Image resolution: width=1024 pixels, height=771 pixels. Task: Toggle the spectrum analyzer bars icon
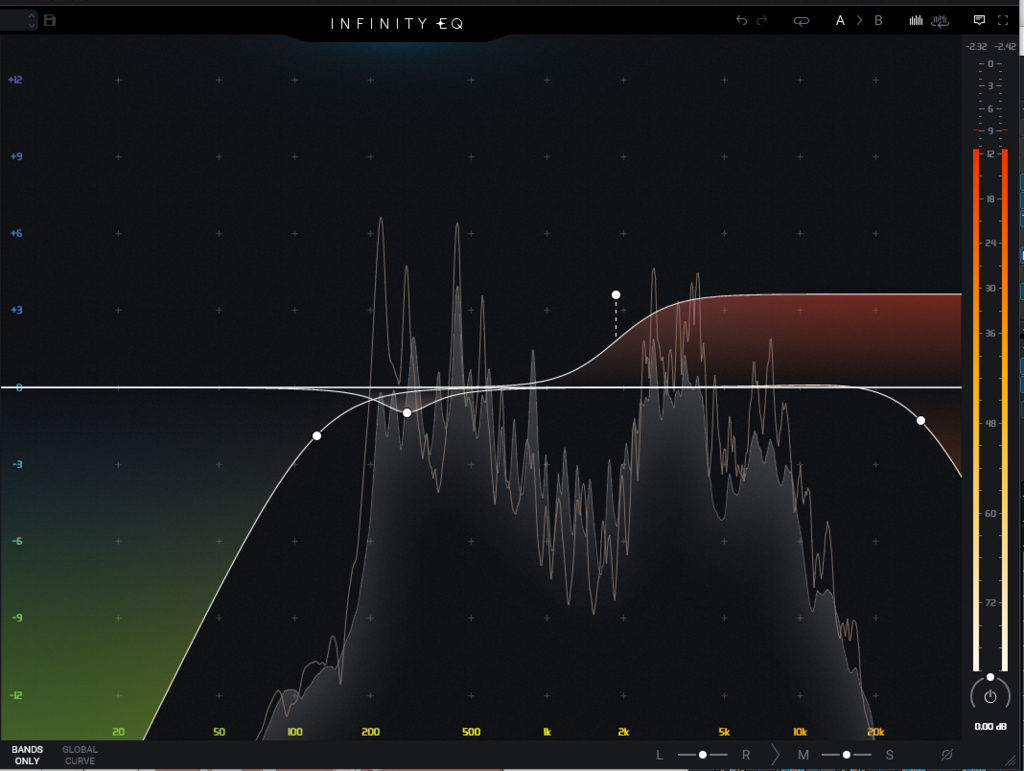coord(916,20)
